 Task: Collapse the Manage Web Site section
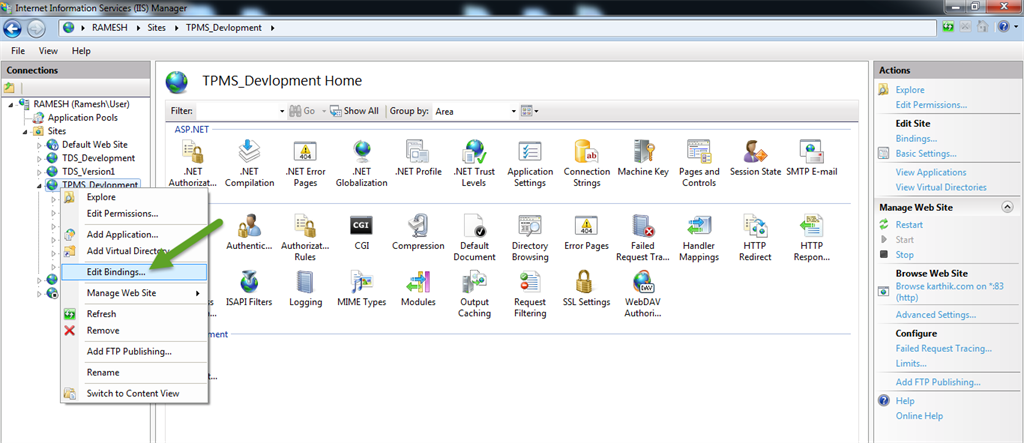pyautogui.click(x=1008, y=207)
